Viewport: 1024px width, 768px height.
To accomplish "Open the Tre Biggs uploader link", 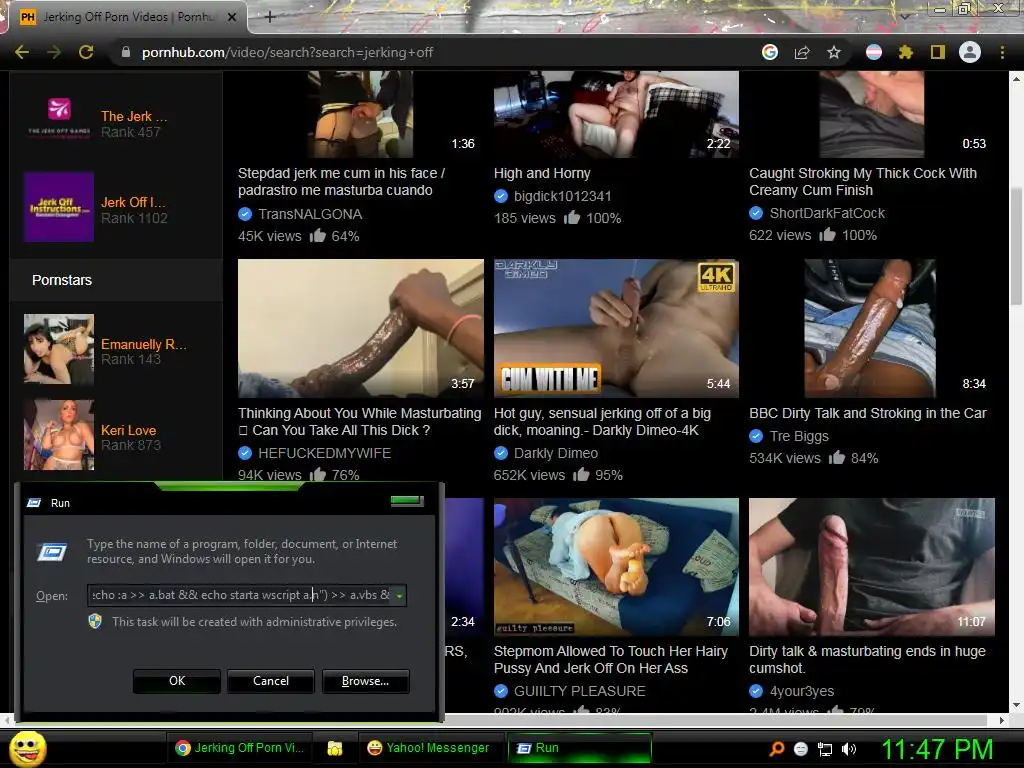I will pos(799,436).
